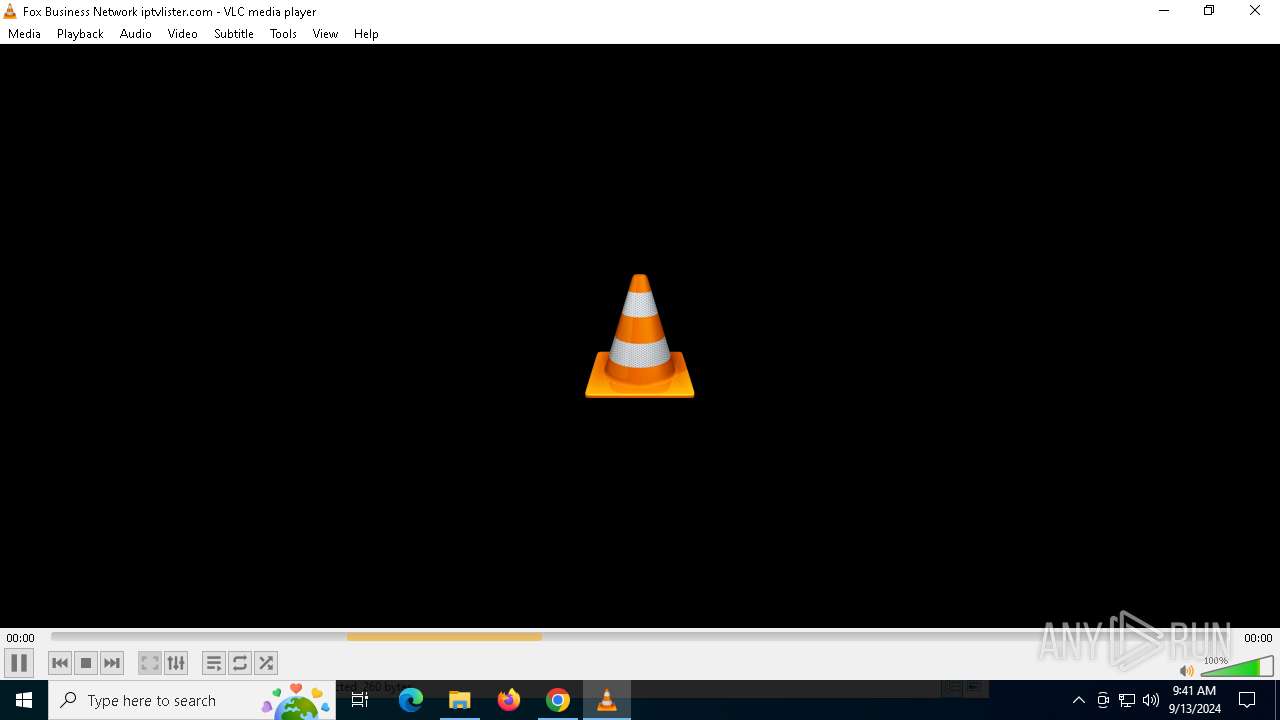
Task: Open the Audio menu
Action: coord(136,34)
